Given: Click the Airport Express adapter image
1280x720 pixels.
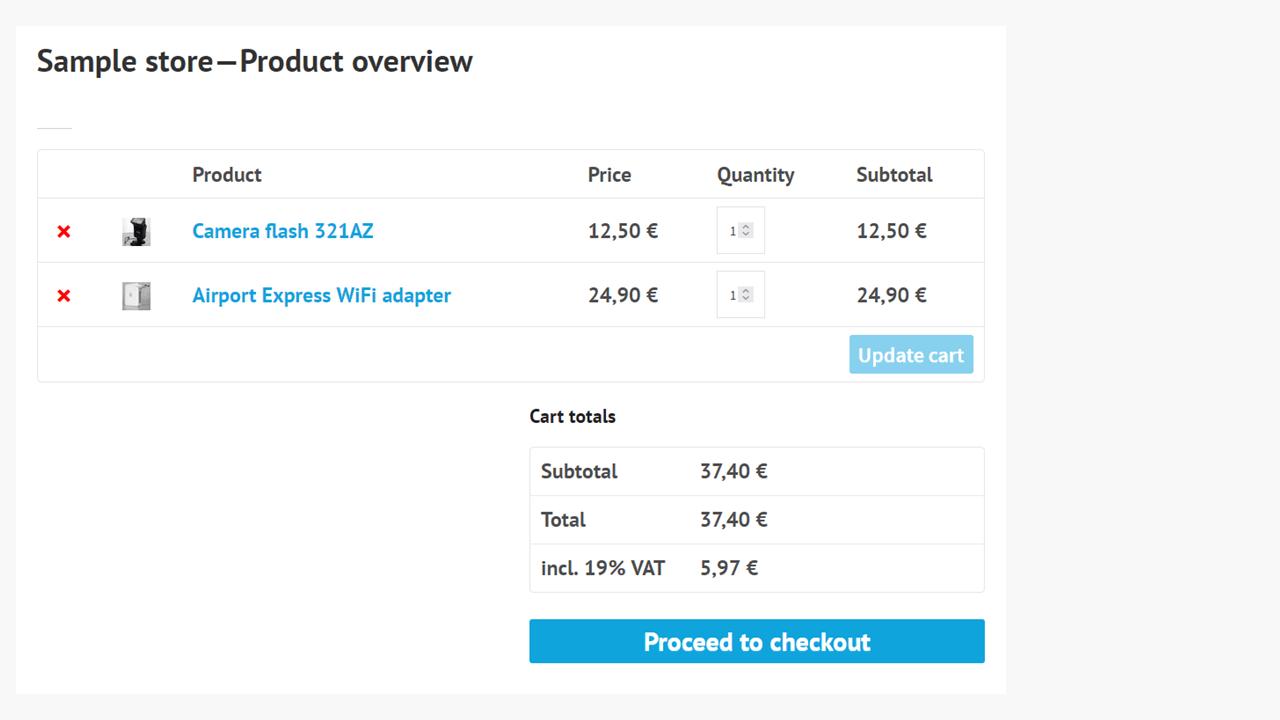Looking at the screenshot, I should (x=136, y=295).
